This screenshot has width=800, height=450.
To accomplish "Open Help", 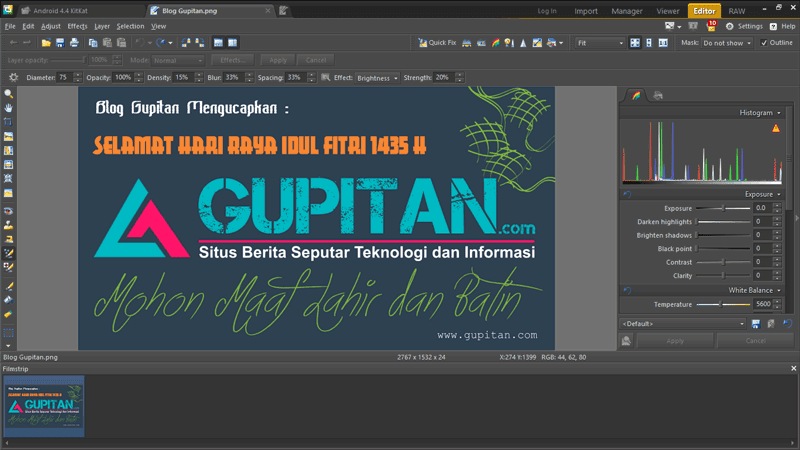I will tap(783, 26).
